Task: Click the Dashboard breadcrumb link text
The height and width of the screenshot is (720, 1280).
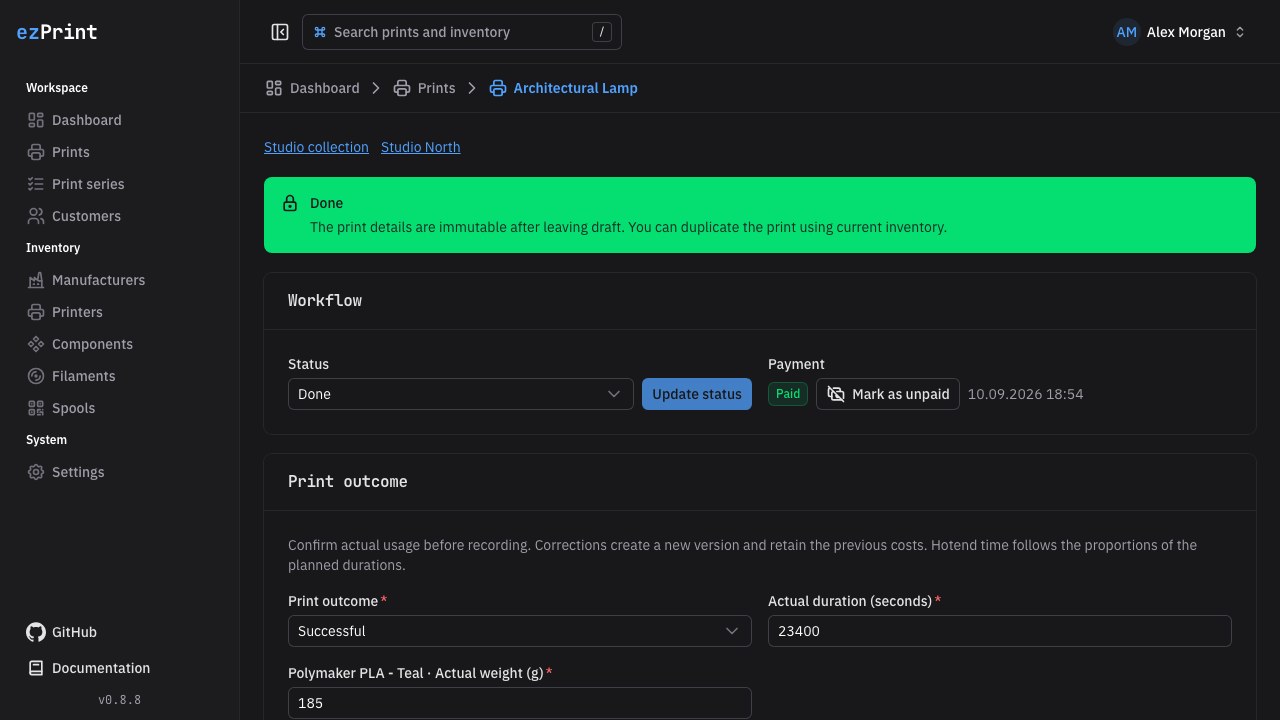Action: (x=325, y=88)
